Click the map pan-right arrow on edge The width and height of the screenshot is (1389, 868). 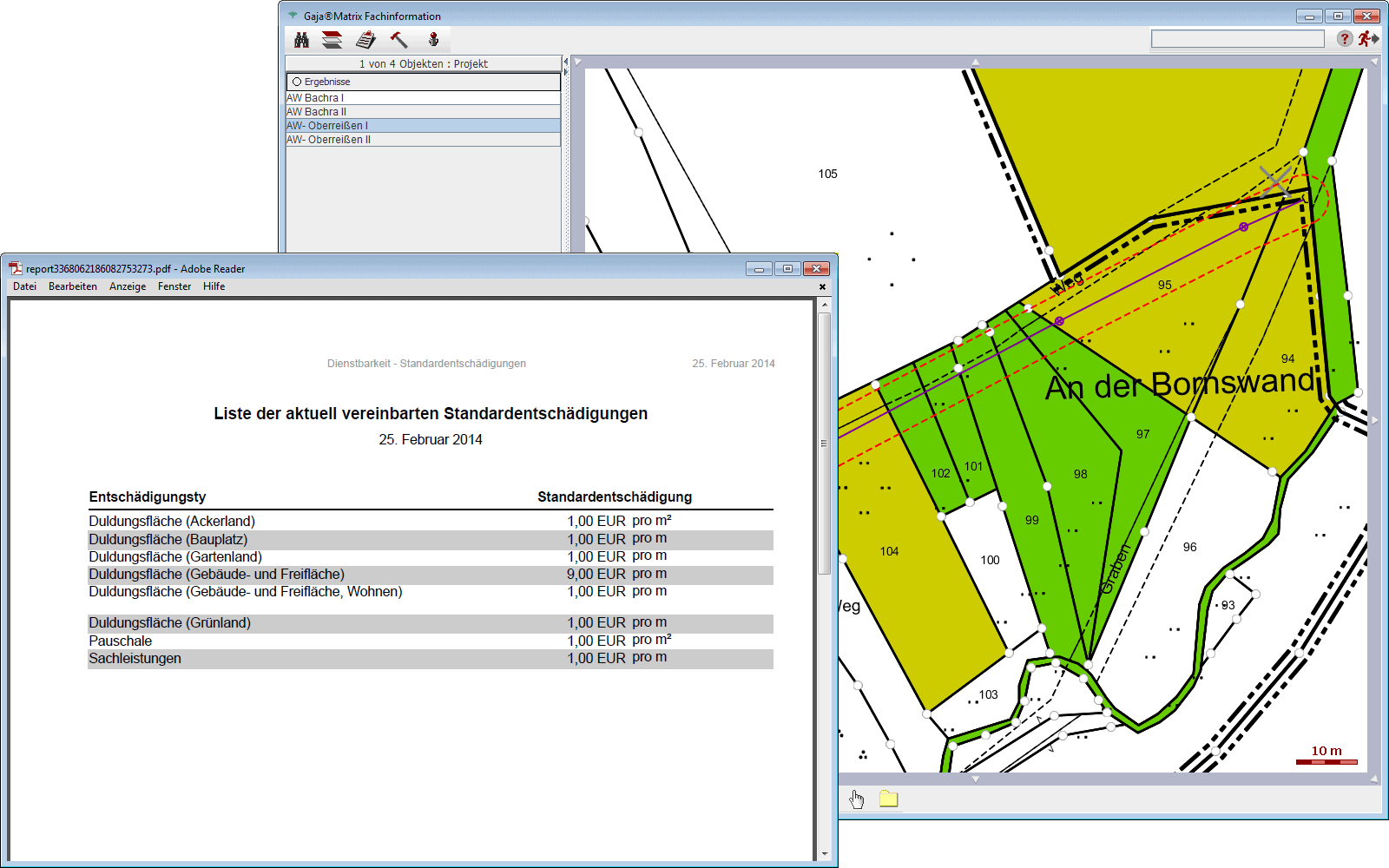[x=1373, y=420]
